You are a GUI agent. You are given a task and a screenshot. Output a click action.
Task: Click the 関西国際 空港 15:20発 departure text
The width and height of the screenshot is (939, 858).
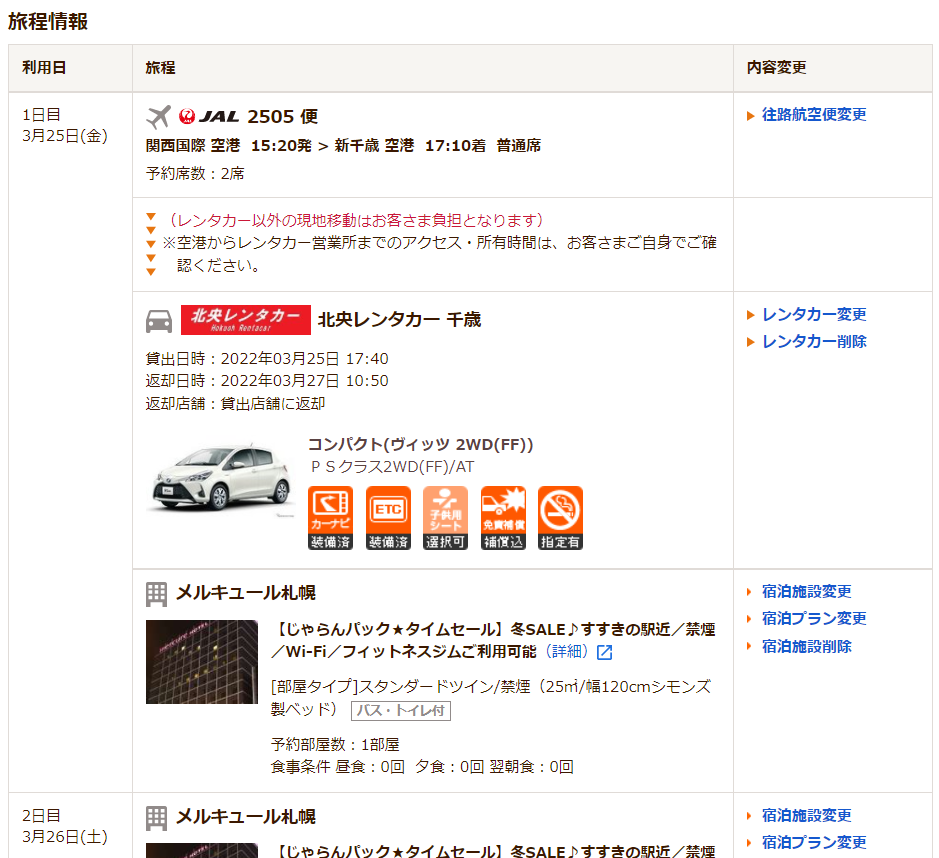[x=228, y=145]
